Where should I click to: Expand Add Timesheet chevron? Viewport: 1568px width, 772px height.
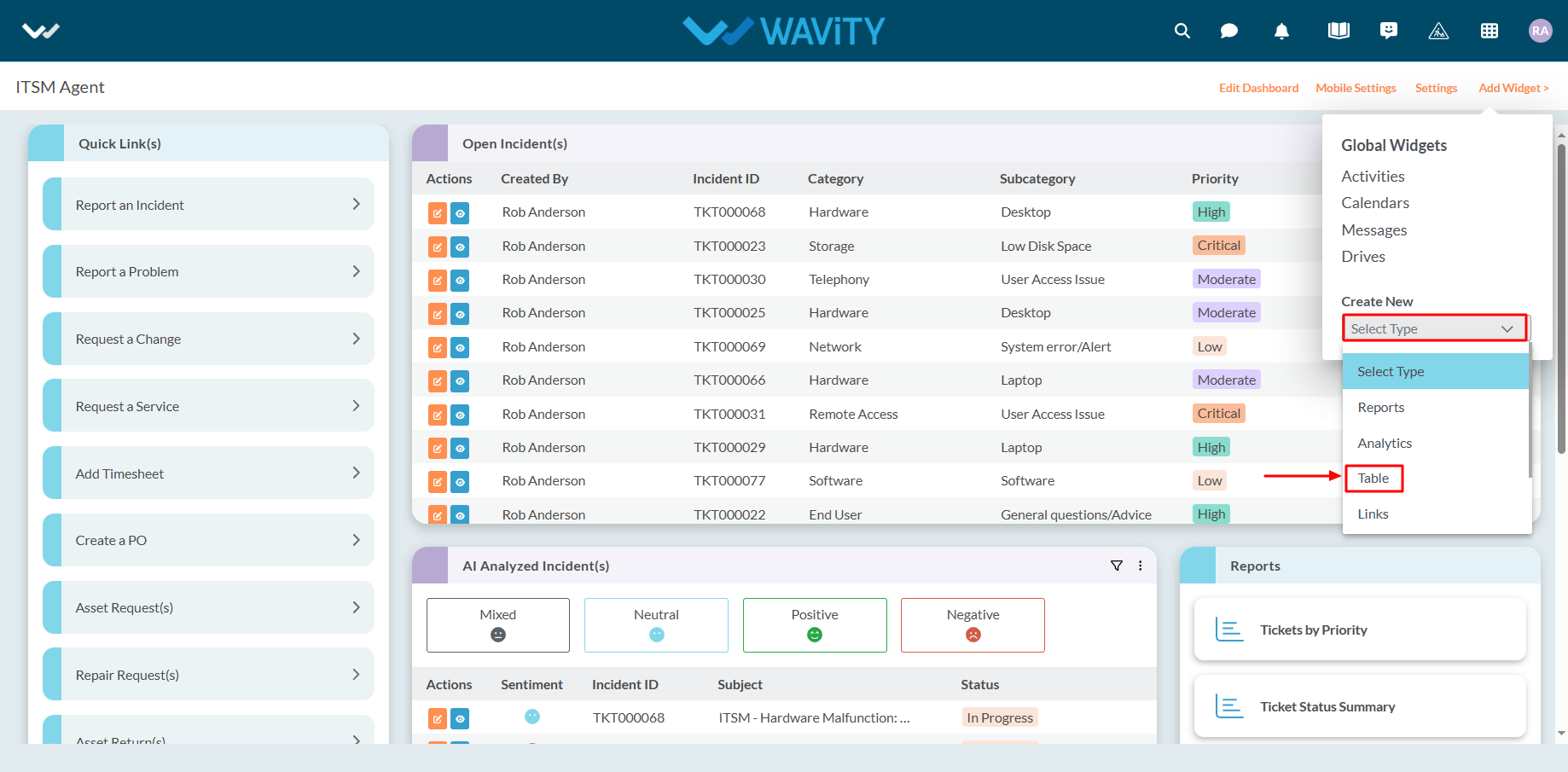click(x=357, y=473)
